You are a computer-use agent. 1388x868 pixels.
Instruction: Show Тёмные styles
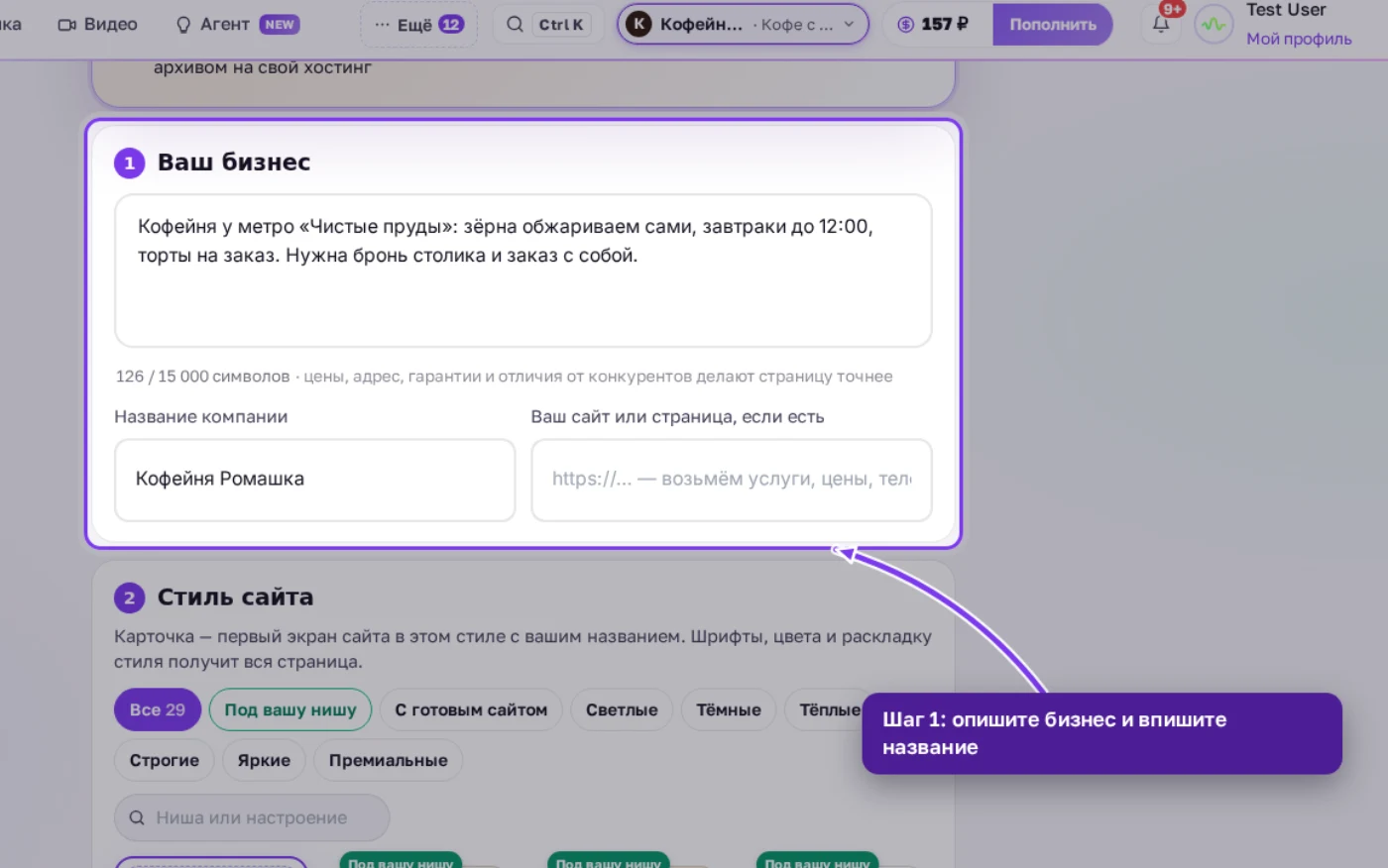[x=729, y=709]
